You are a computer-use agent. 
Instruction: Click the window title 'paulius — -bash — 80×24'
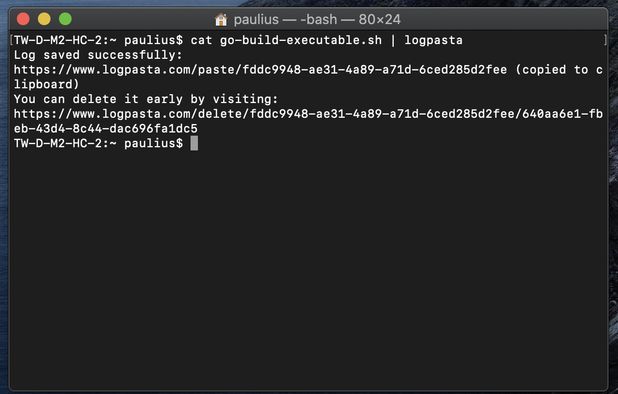click(x=317, y=19)
